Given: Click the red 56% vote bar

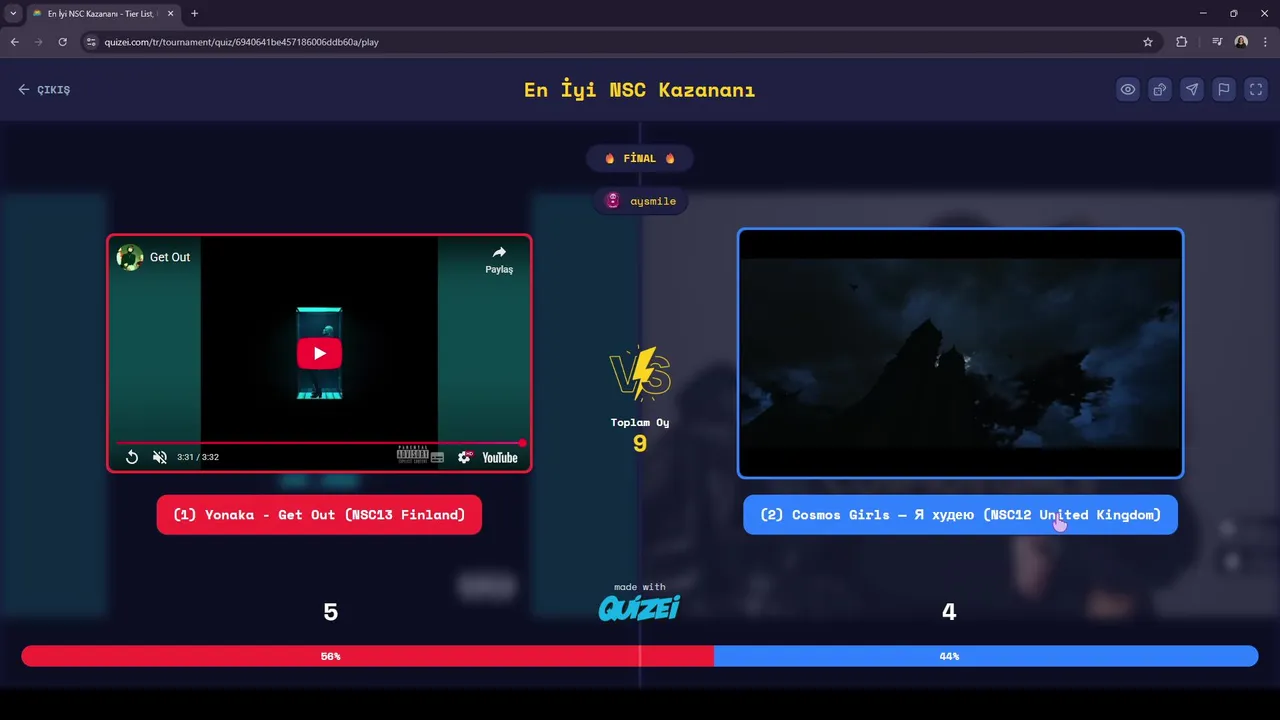Looking at the screenshot, I should click(x=367, y=656).
